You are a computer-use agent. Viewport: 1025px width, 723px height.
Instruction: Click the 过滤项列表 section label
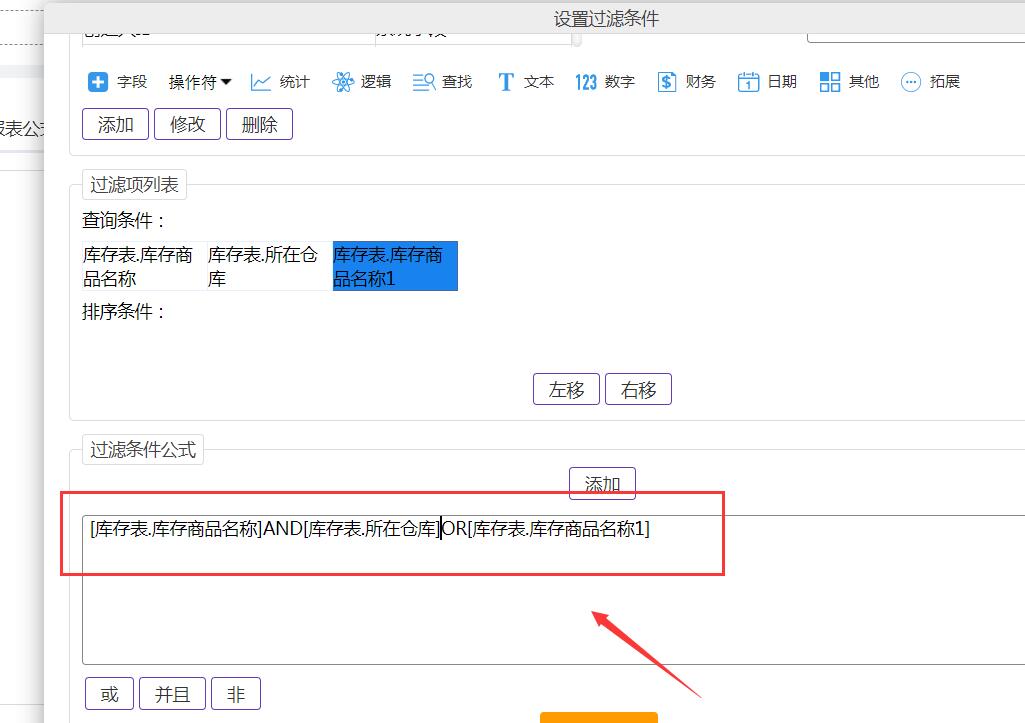click(134, 185)
